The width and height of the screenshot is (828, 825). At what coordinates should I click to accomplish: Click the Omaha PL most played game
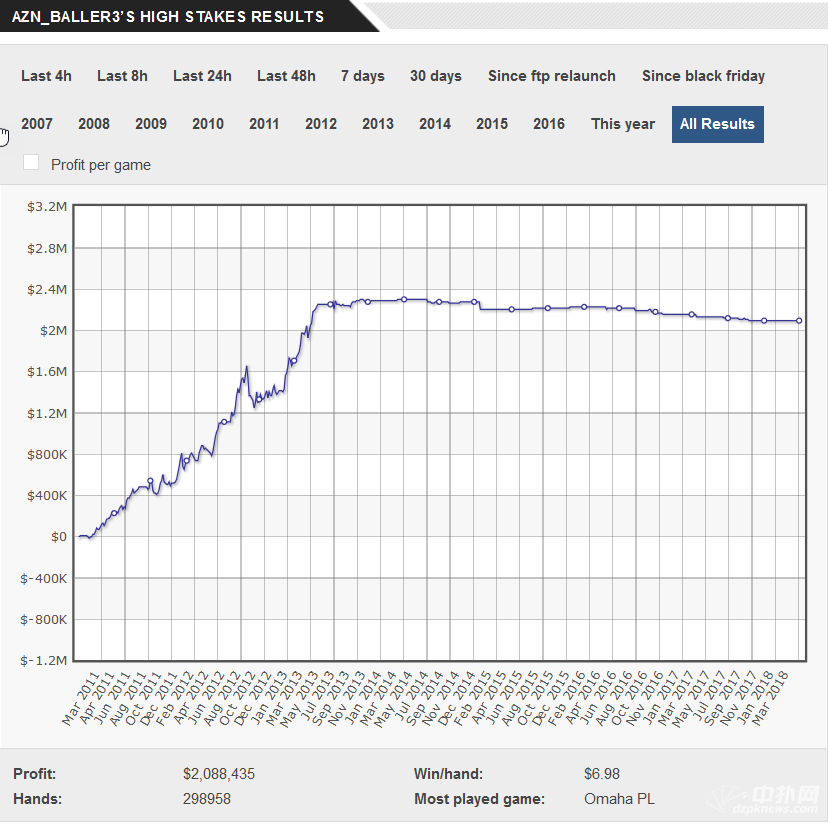coord(619,799)
